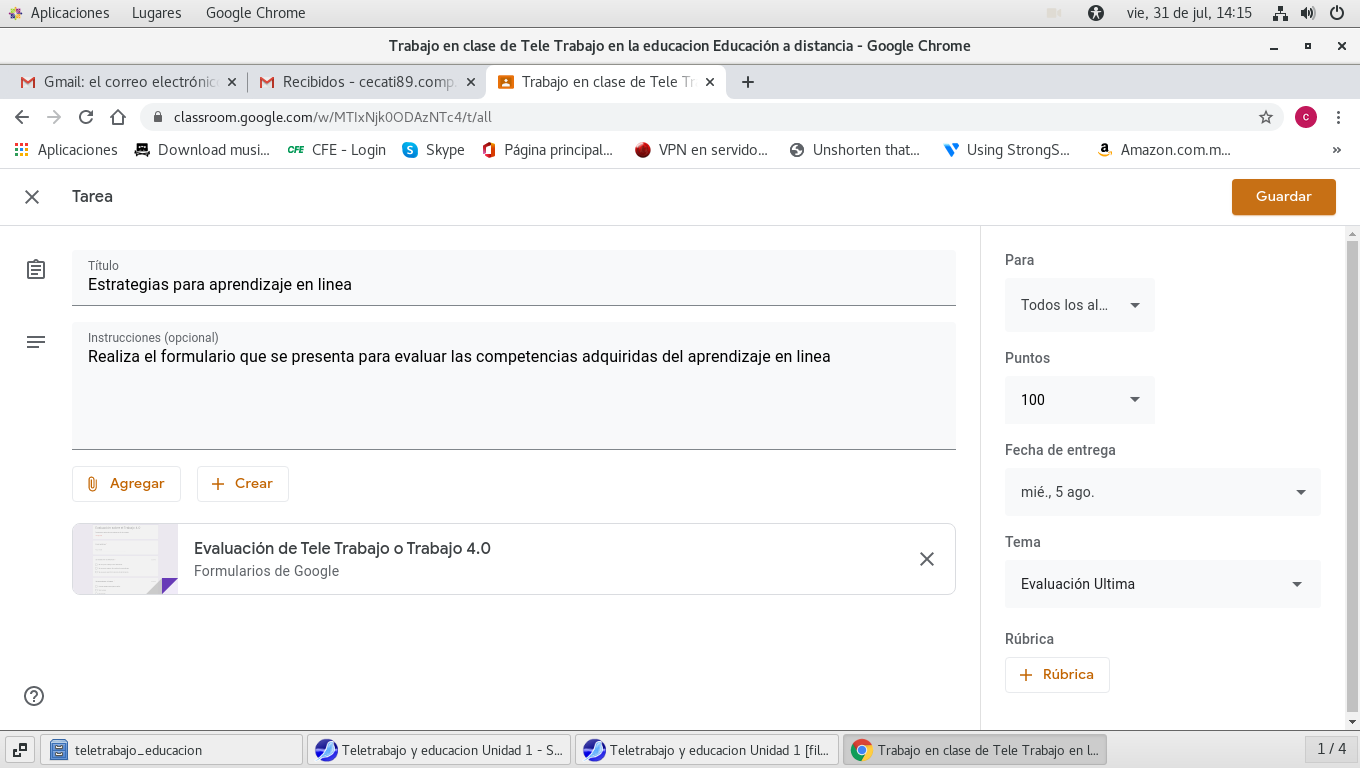Viewport: 1360px width, 768px height.
Task: Bookmark this page with star icon
Action: click(x=1265, y=117)
